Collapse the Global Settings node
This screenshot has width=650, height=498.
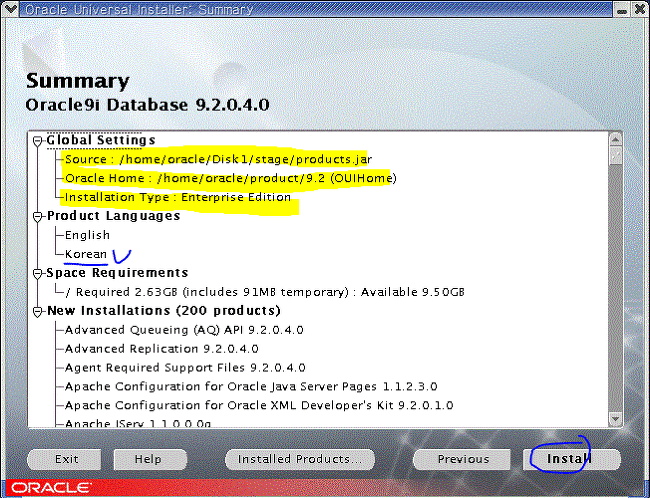click(x=38, y=141)
